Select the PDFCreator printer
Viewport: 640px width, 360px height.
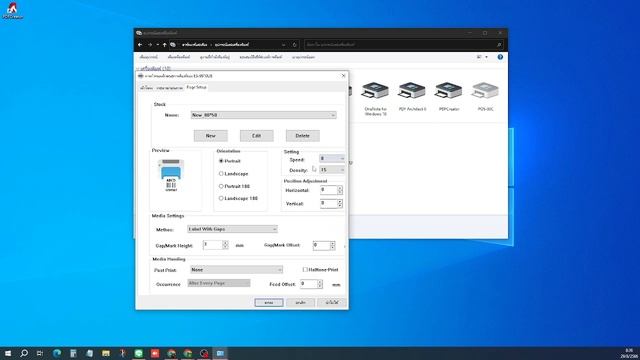pyautogui.click(x=449, y=96)
